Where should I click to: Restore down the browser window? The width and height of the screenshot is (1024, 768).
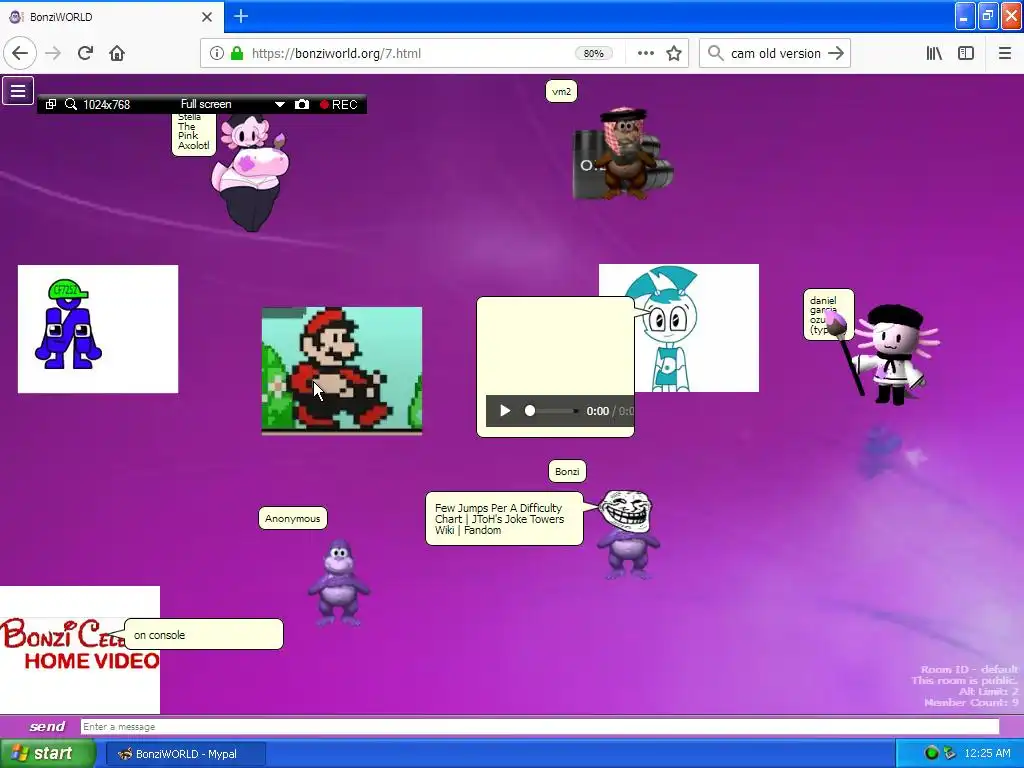(x=988, y=16)
